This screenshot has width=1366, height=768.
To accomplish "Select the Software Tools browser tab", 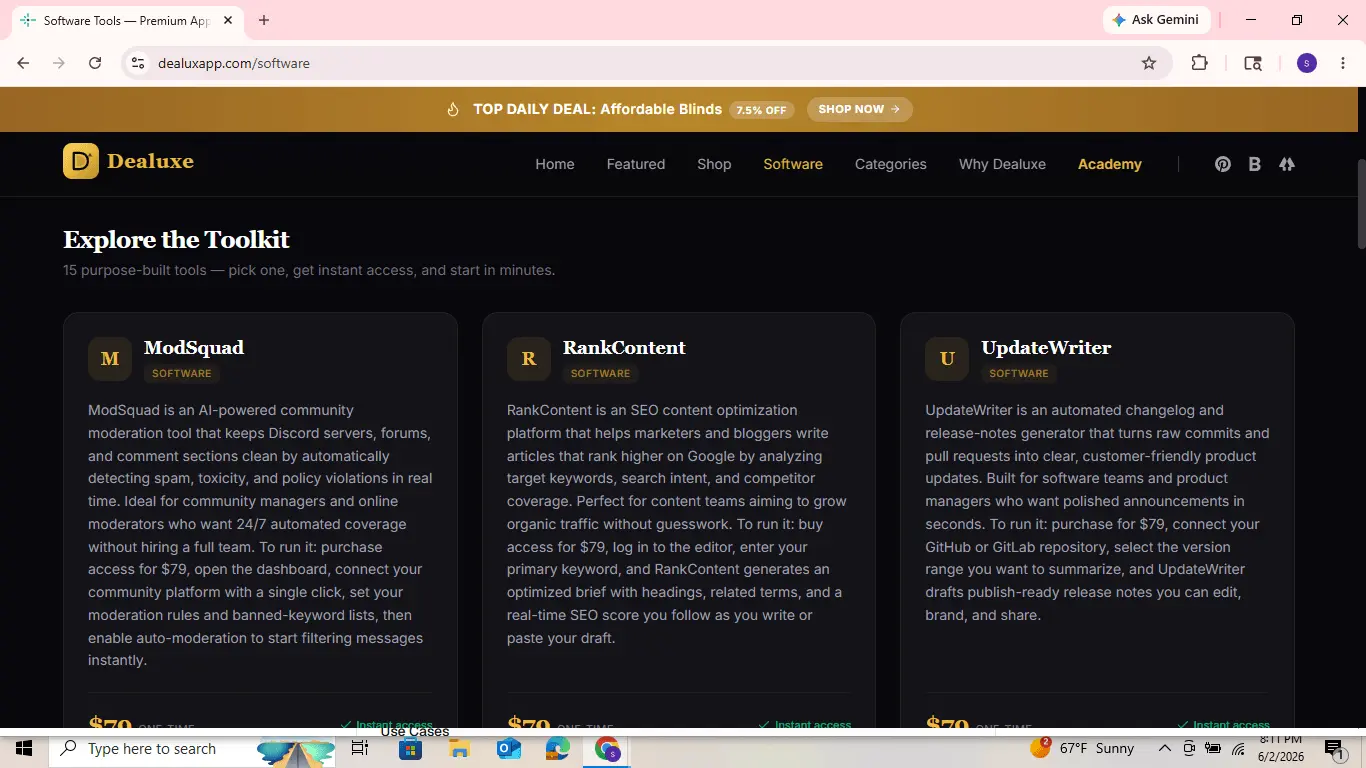I will coord(127,20).
